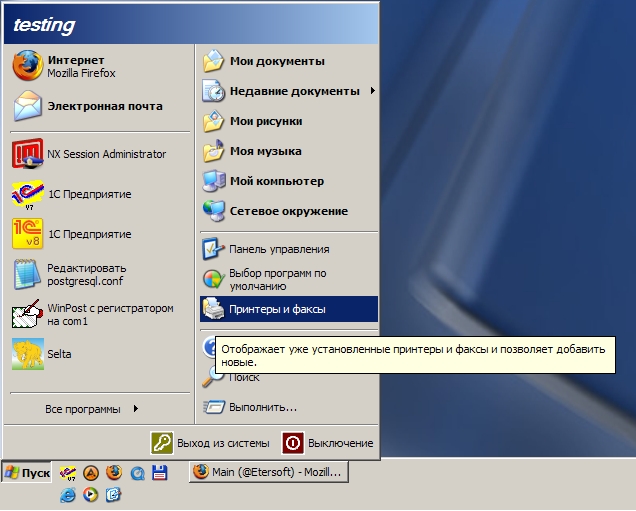Open Выполнить... run dialog
636x511 pixels.
(262, 407)
